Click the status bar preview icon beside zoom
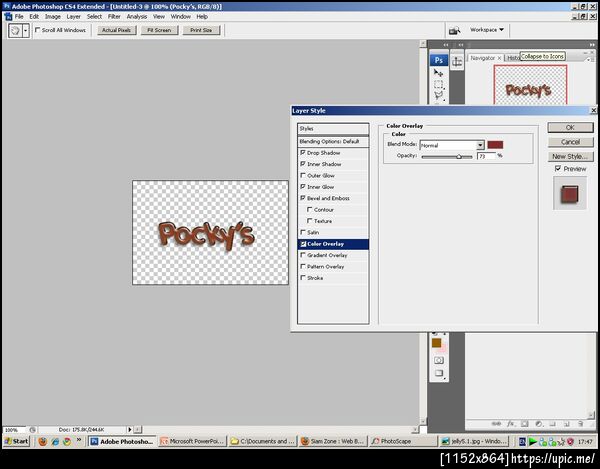Image resolution: width=600 pixels, height=469 pixels. 33,430
